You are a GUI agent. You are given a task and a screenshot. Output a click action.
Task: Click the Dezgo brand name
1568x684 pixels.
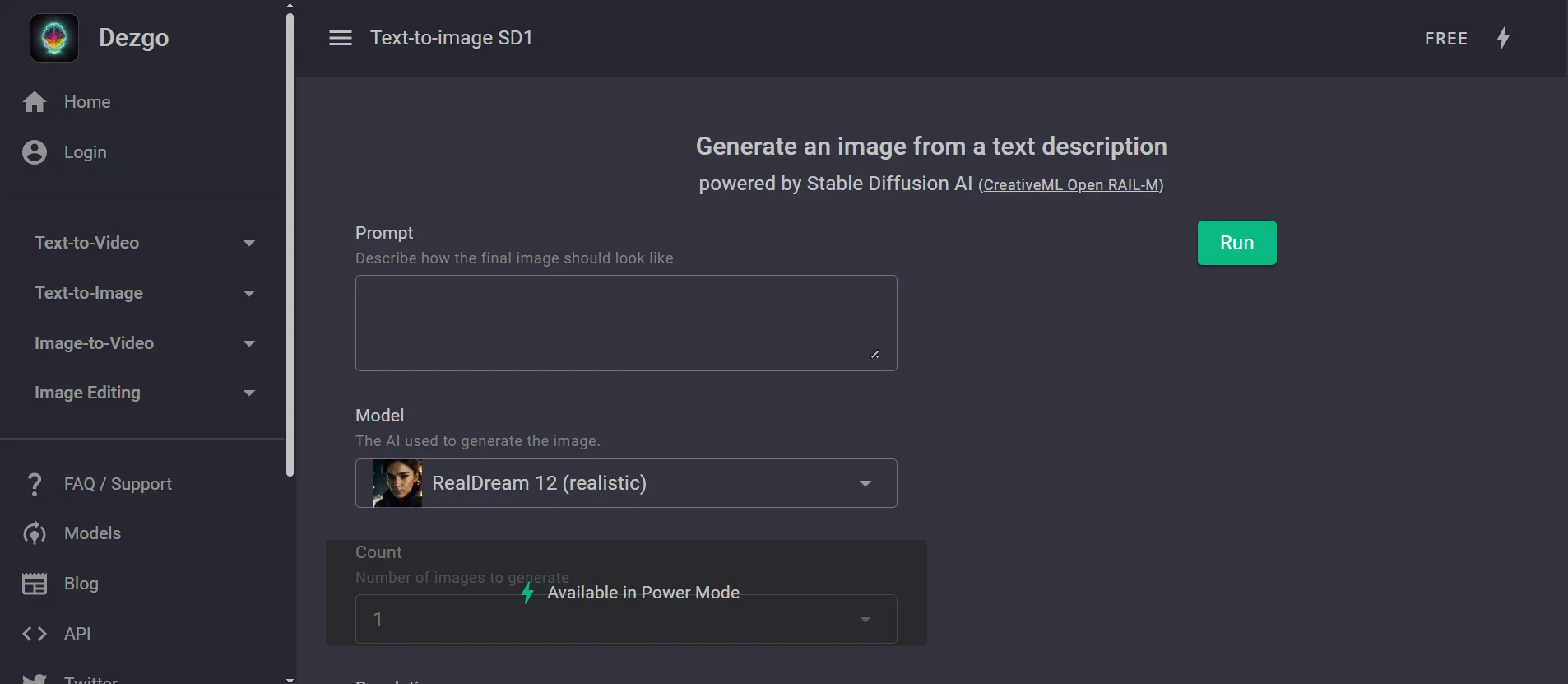click(x=133, y=38)
